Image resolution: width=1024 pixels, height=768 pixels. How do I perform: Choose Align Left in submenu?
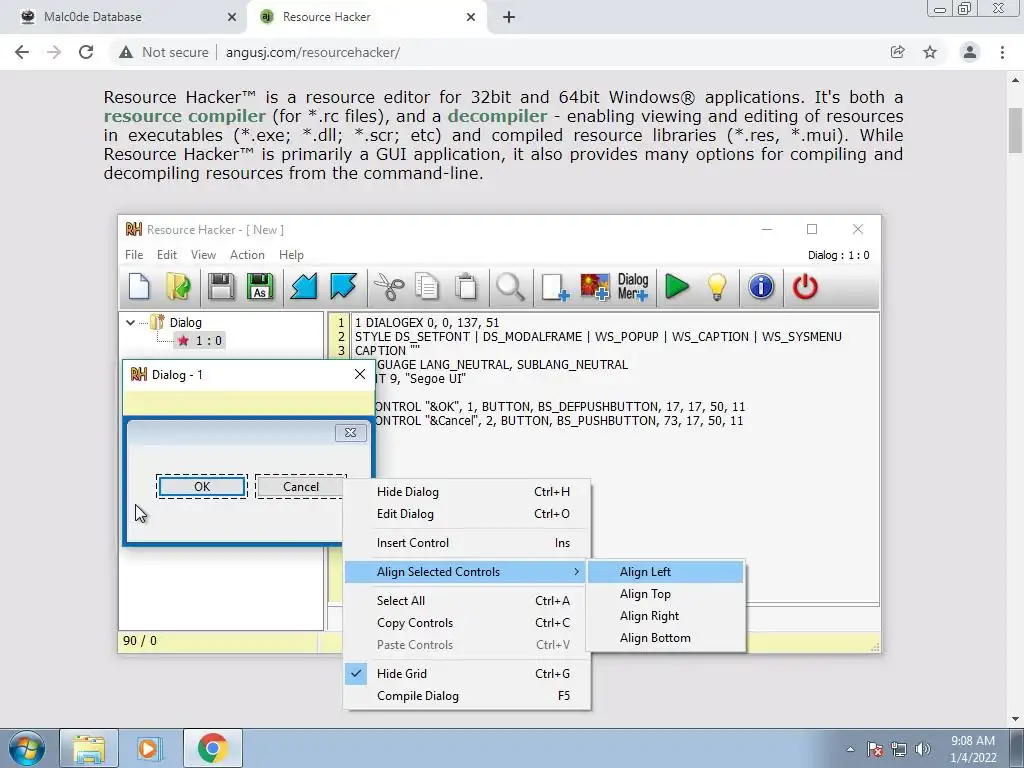tap(665, 571)
